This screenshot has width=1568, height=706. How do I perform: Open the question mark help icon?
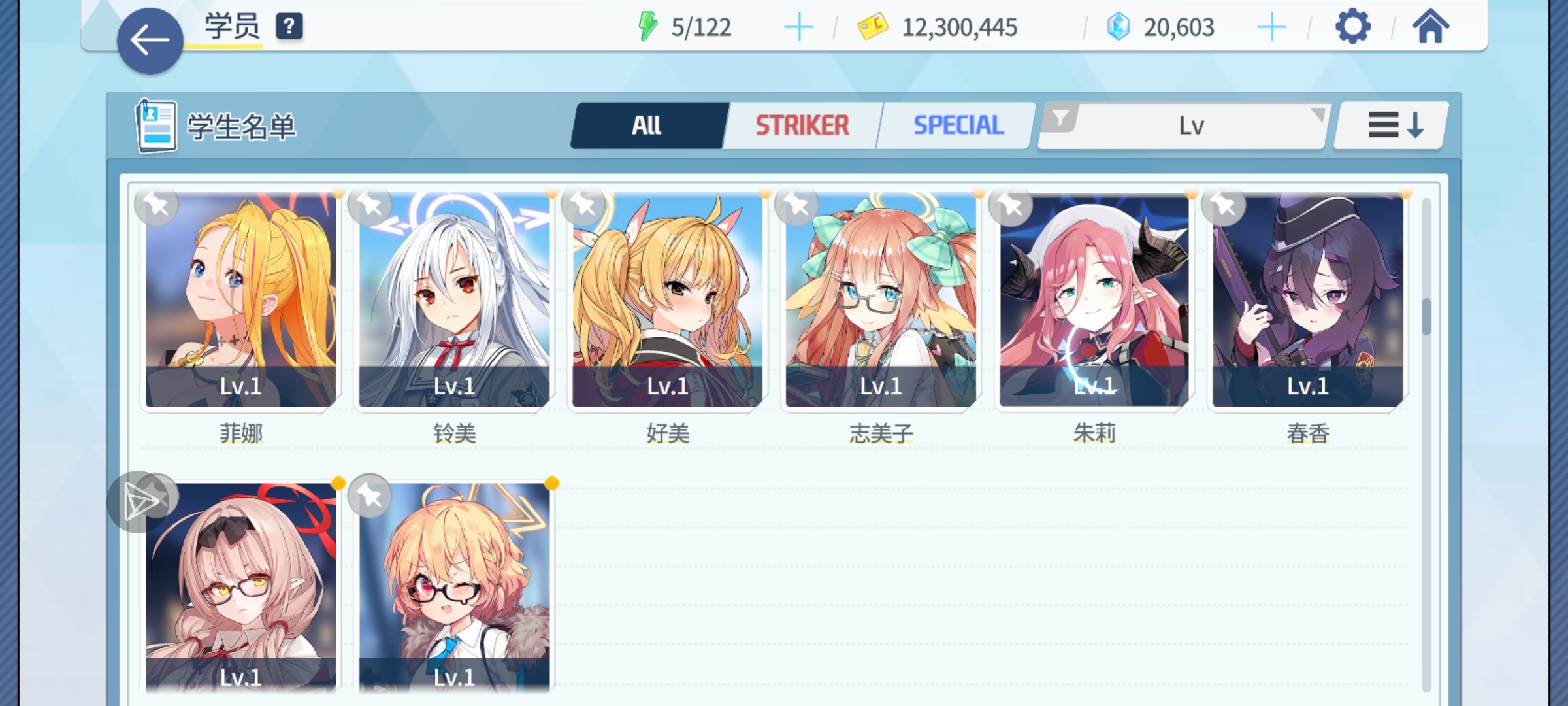pos(289,27)
